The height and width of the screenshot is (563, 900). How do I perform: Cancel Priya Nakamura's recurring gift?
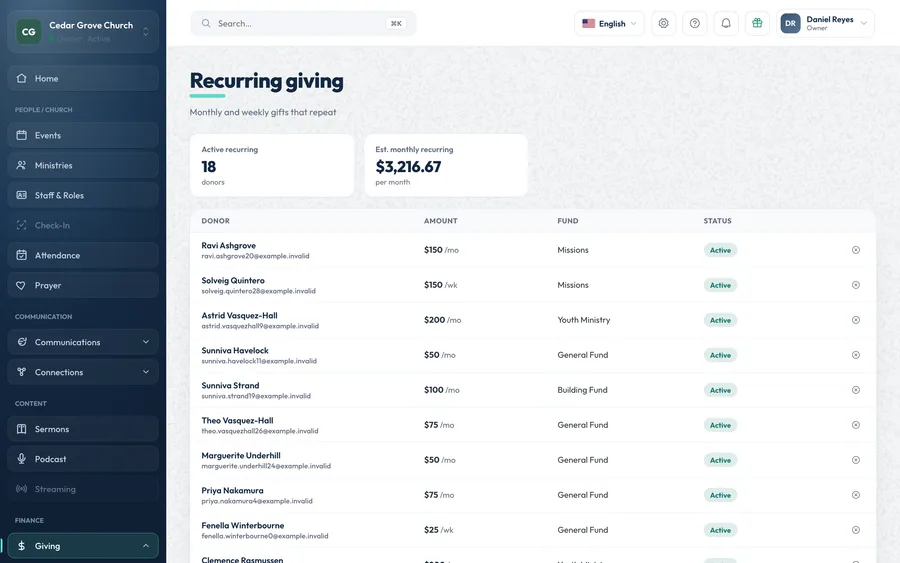point(856,495)
